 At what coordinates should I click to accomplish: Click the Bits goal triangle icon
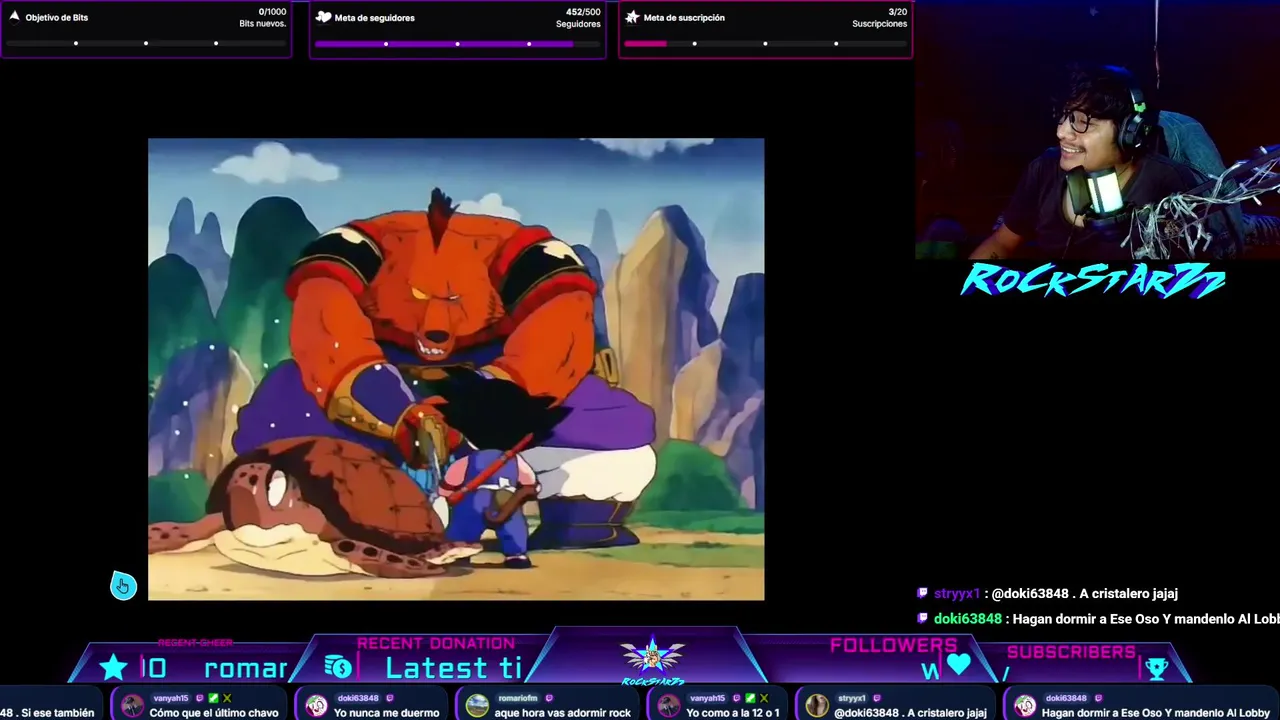[x=14, y=17]
